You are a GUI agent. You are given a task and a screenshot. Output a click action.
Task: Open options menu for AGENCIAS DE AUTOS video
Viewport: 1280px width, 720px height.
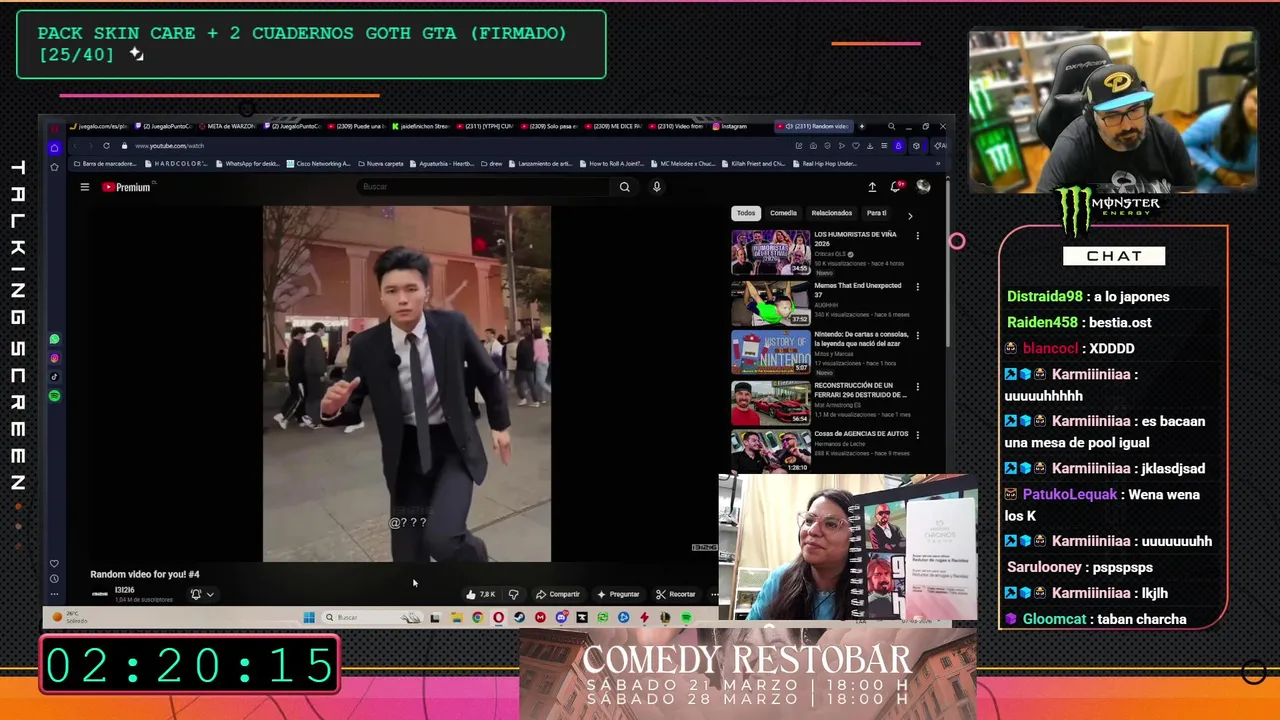tap(917, 435)
